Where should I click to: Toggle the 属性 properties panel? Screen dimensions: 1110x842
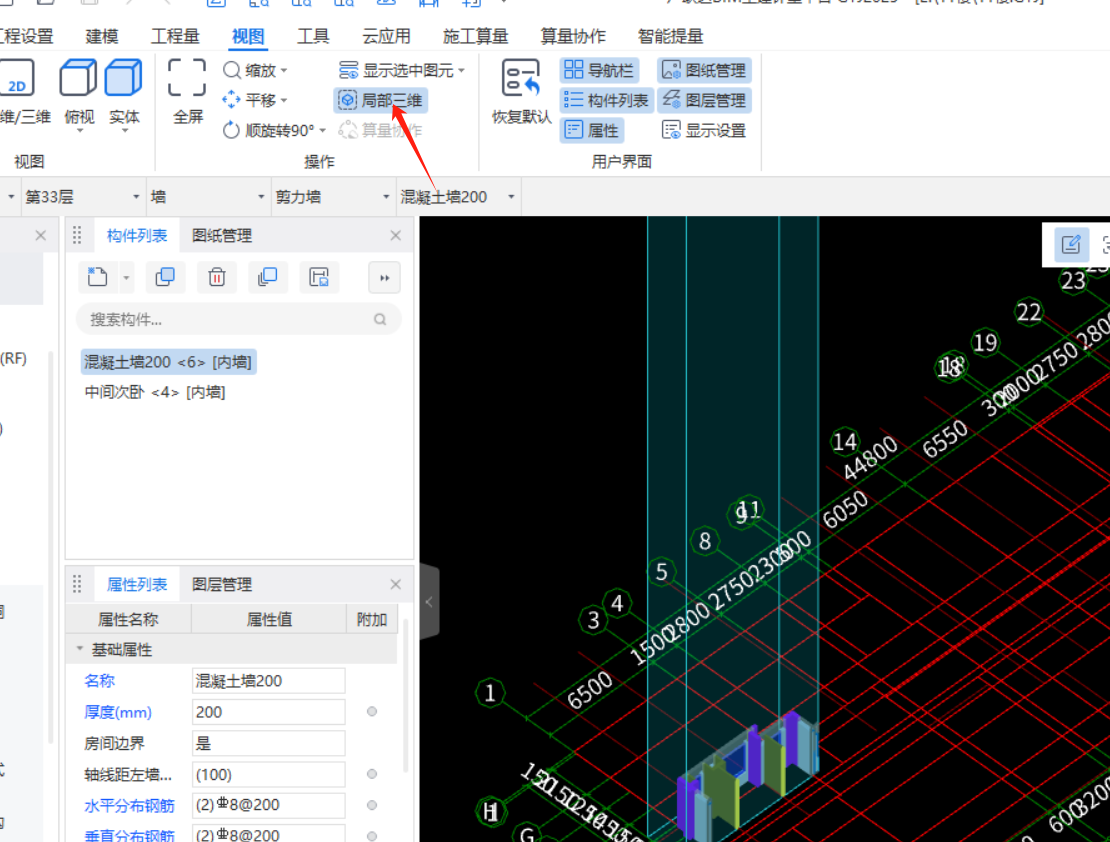click(x=592, y=130)
